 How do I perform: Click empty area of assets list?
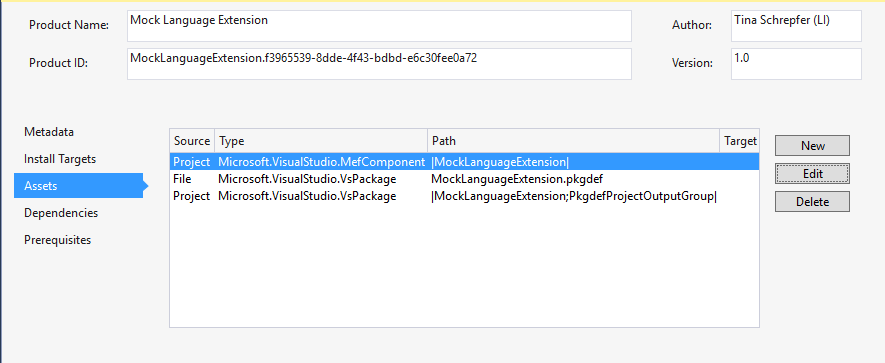465,265
